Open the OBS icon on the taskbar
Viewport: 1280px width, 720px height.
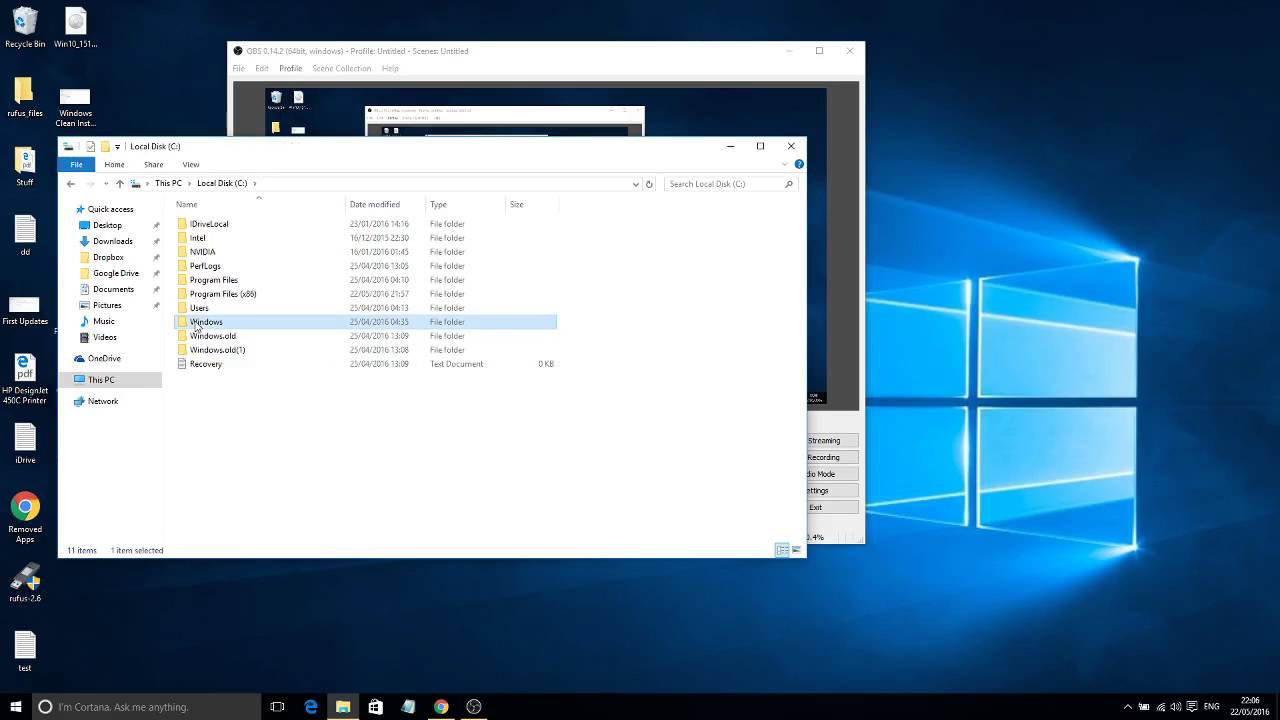click(474, 707)
